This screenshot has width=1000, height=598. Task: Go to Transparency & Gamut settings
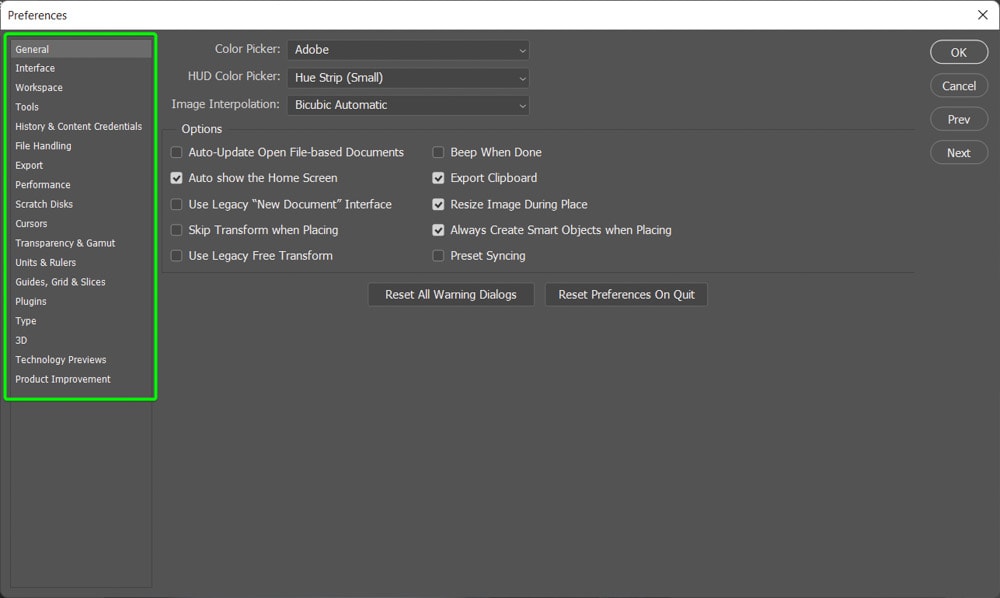click(81, 243)
